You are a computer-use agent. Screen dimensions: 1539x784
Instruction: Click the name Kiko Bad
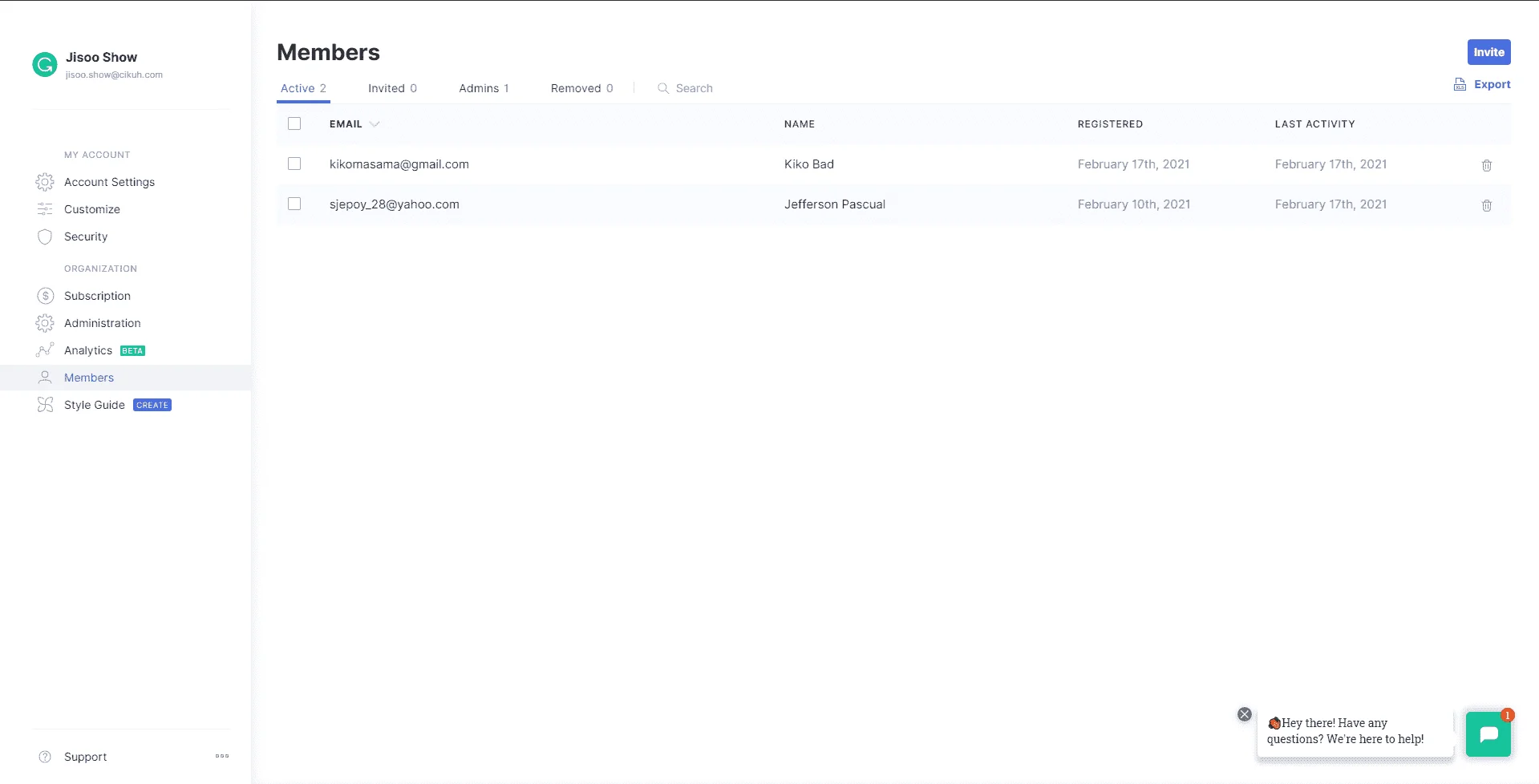(x=809, y=164)
